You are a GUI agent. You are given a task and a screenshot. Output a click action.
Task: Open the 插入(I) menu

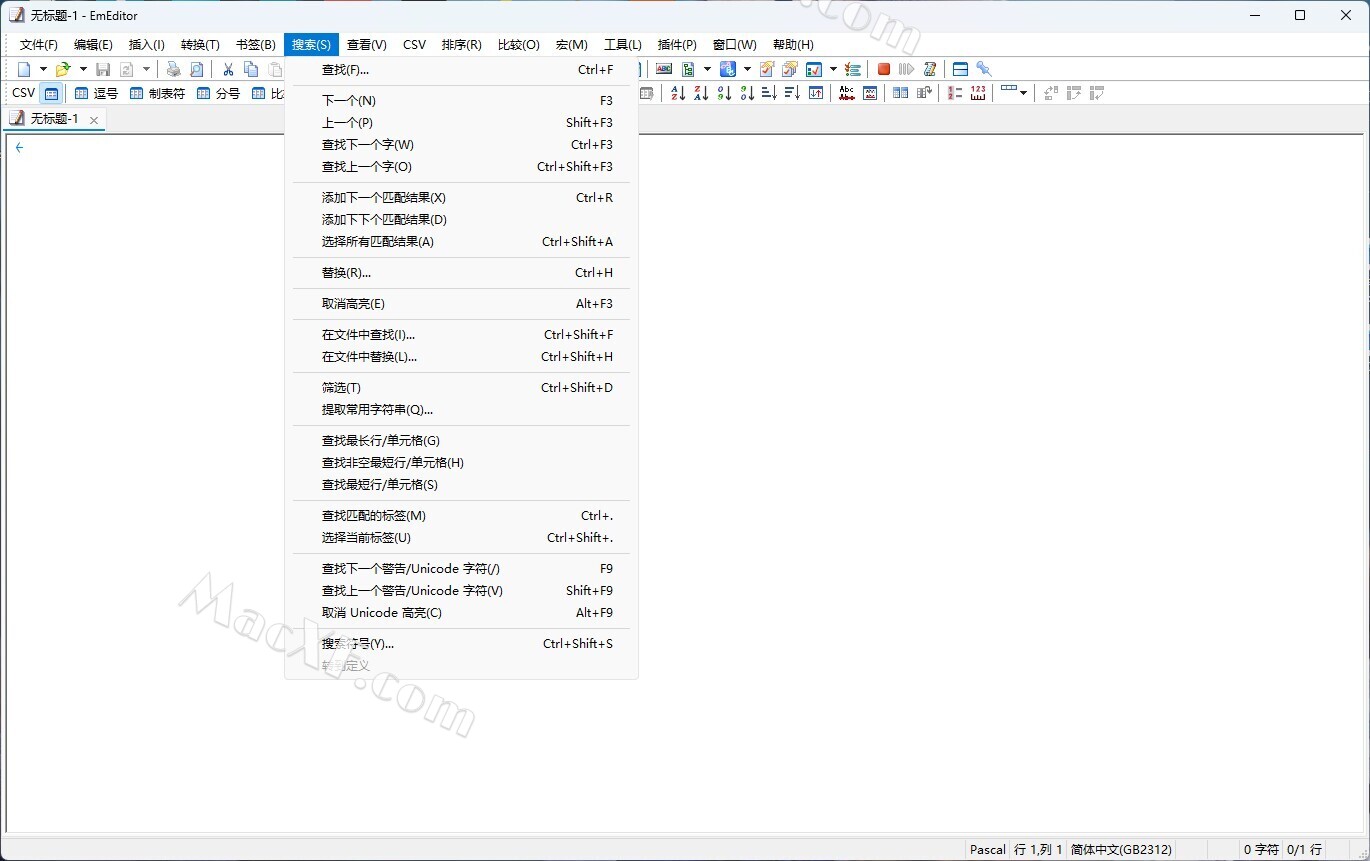point(147,45)
